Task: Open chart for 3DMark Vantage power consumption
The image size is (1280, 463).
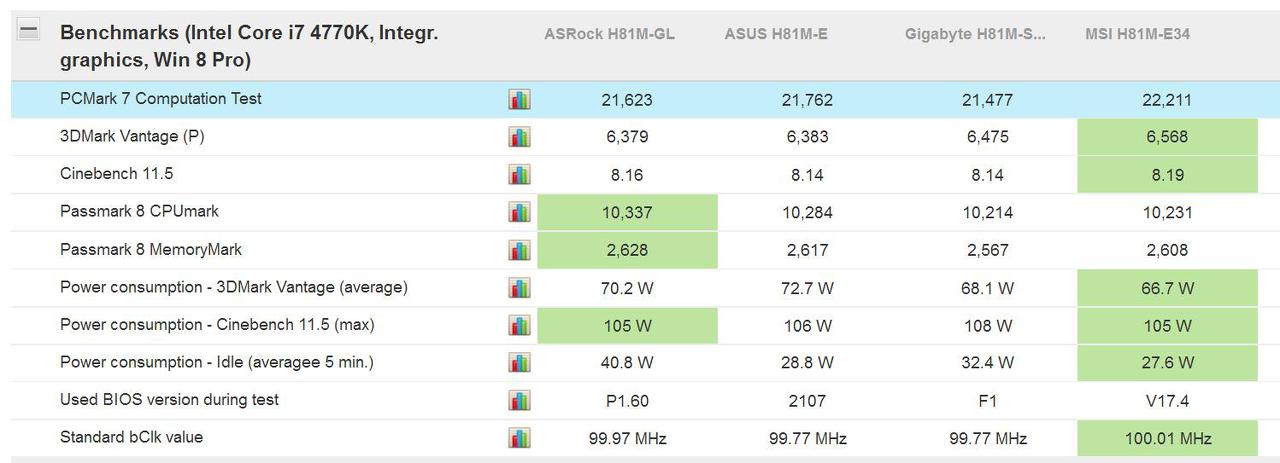Action: point(519,288)
